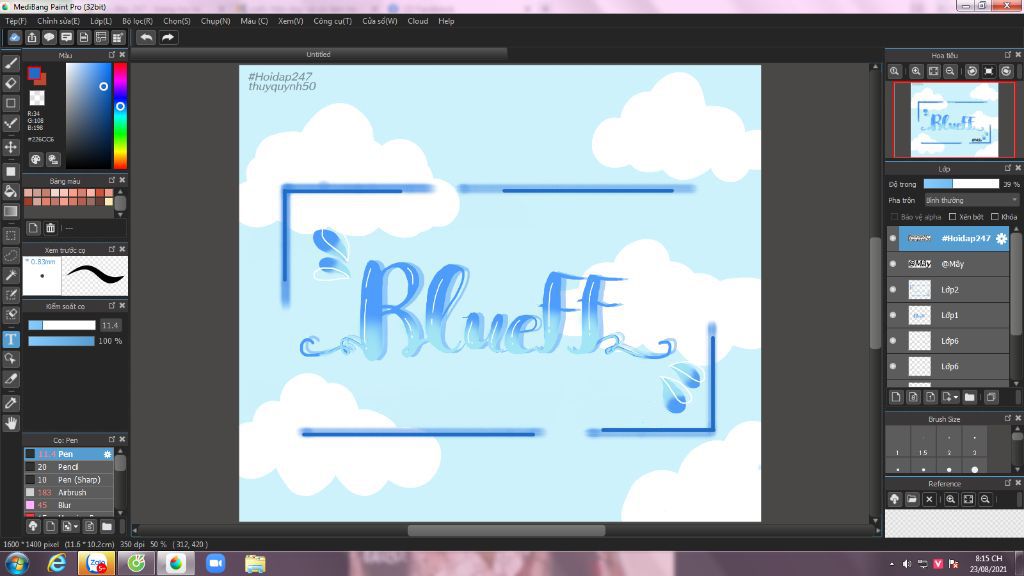Open the color palette icon in Màu panel
The height and width of the screenshot is (576, 1024).
pos(36,159)
